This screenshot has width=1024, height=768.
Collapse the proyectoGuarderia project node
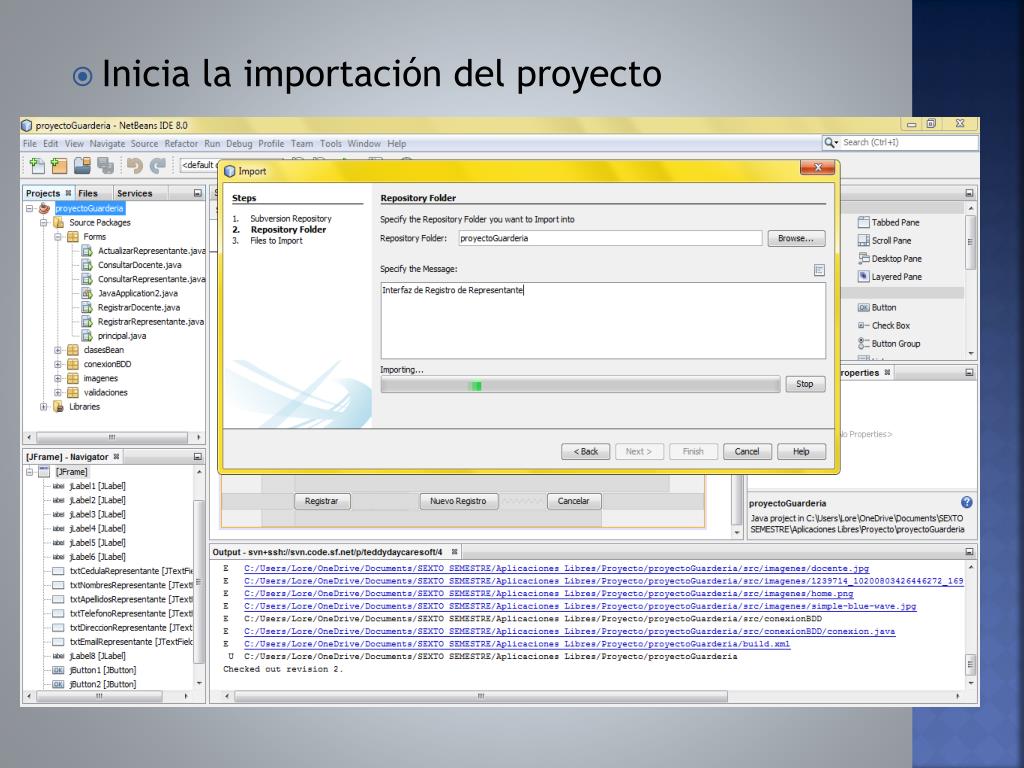pos(29,208)
